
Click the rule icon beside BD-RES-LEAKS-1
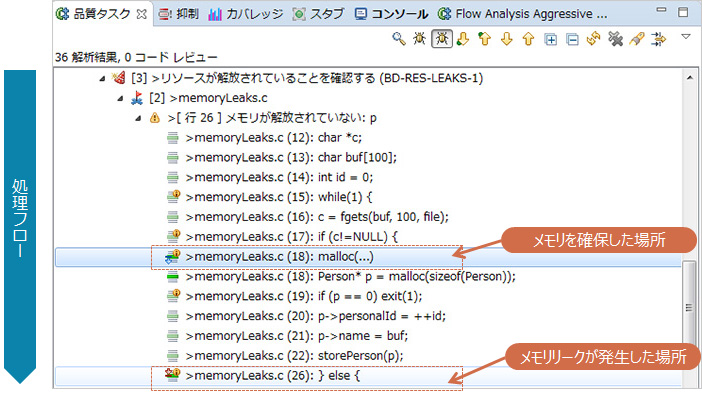click(119, 78)
